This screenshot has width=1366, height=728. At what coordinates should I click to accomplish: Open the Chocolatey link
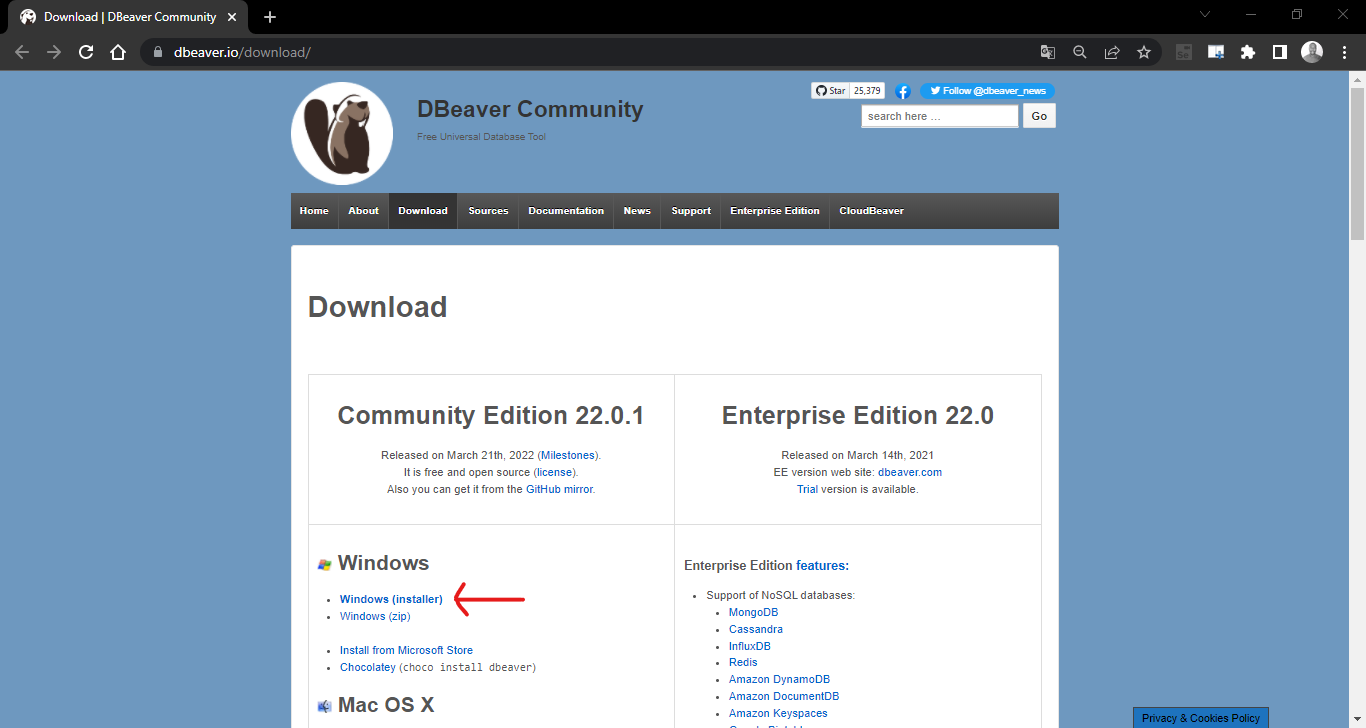point(368,667)
